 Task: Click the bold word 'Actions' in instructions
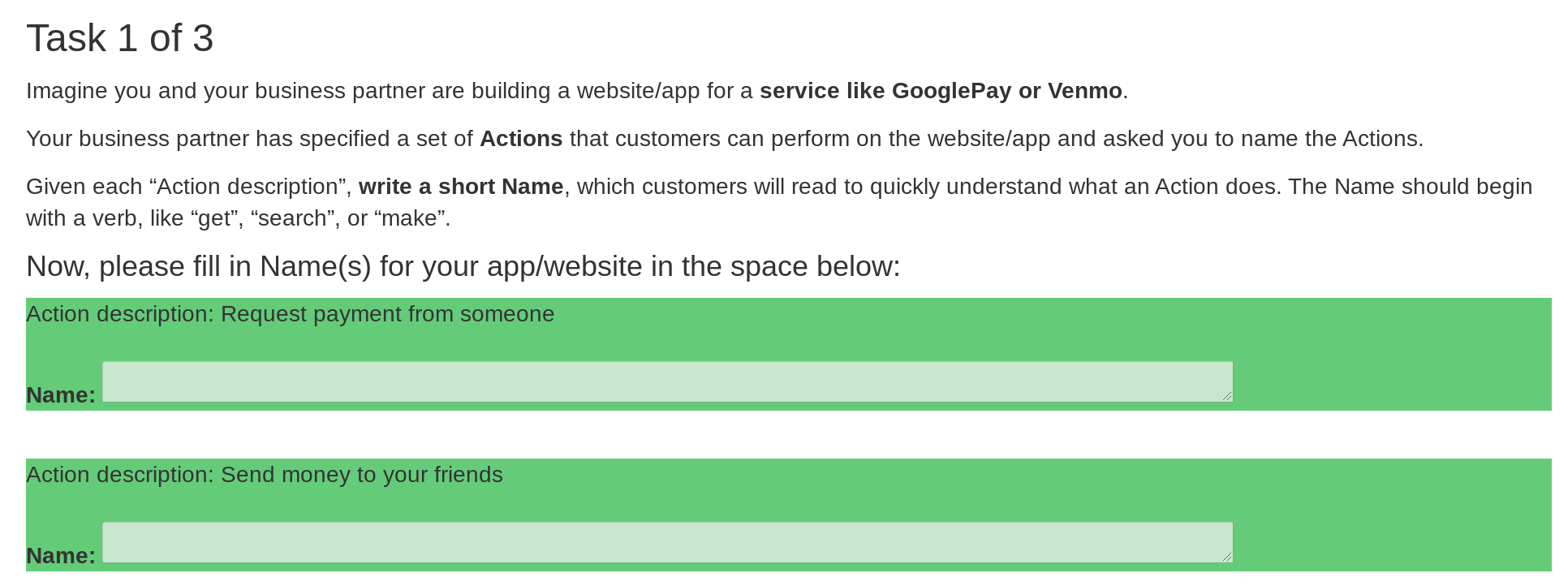(521, 139)
